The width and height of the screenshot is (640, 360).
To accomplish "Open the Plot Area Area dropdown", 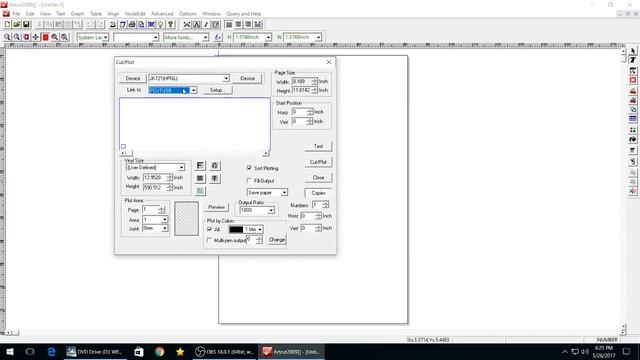I will click(164, 220).
